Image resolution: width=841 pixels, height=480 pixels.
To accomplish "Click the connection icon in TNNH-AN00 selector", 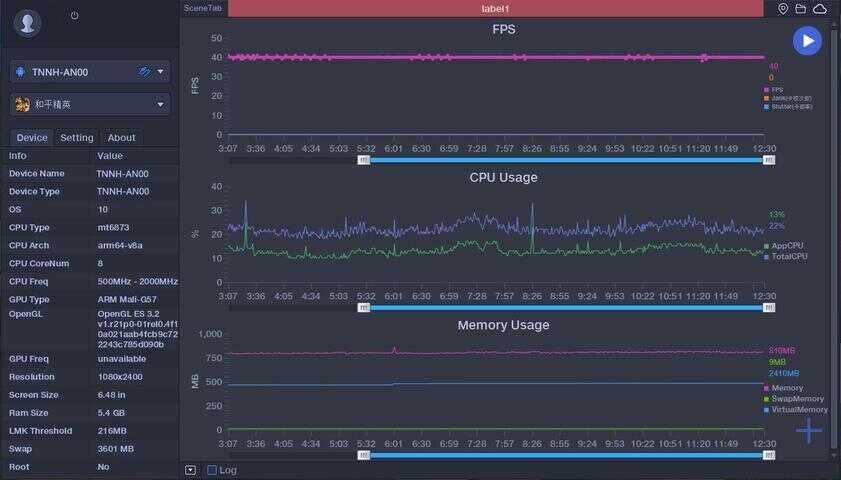I will click(144, 72).
